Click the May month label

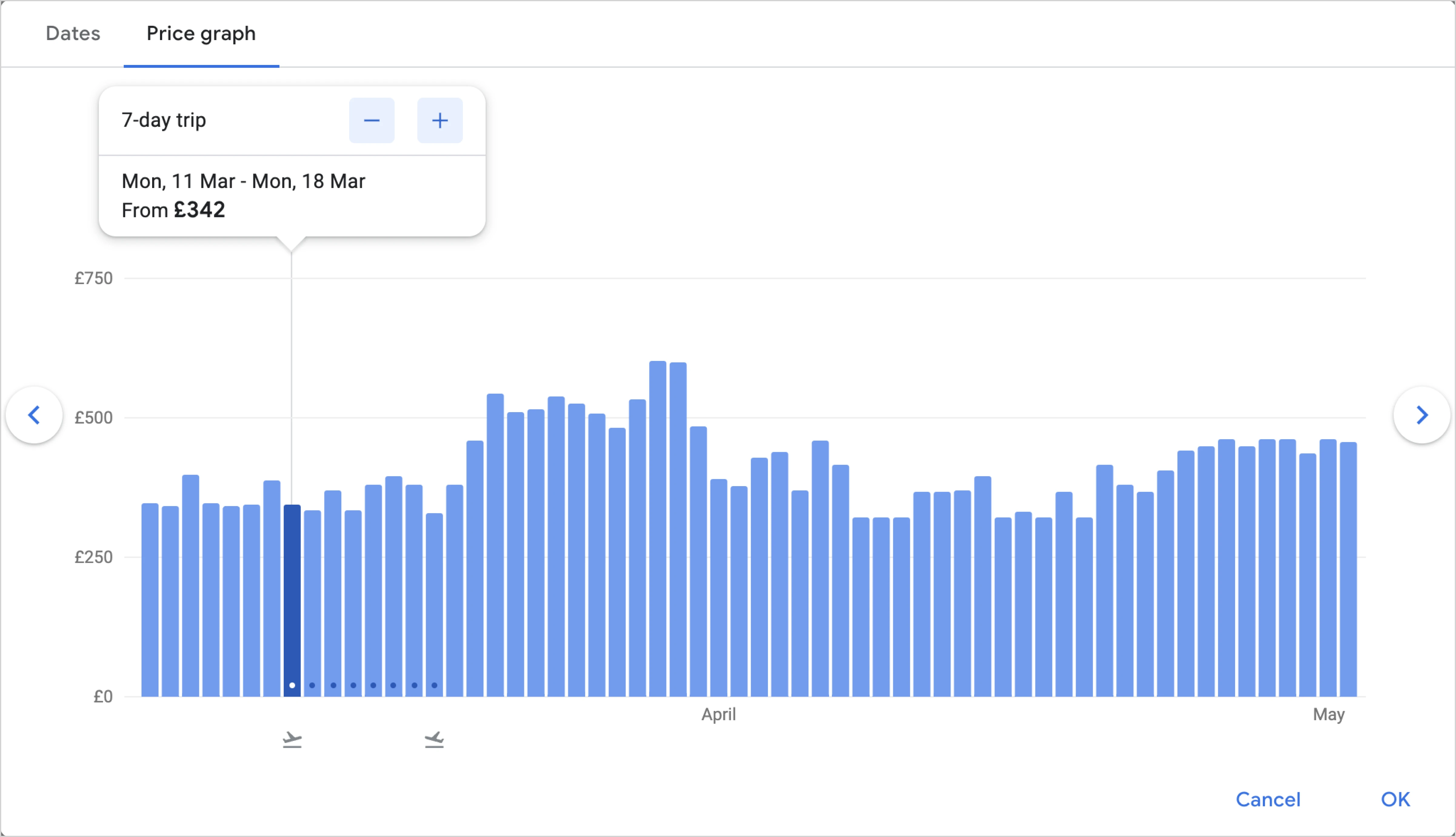point(1328,714)
